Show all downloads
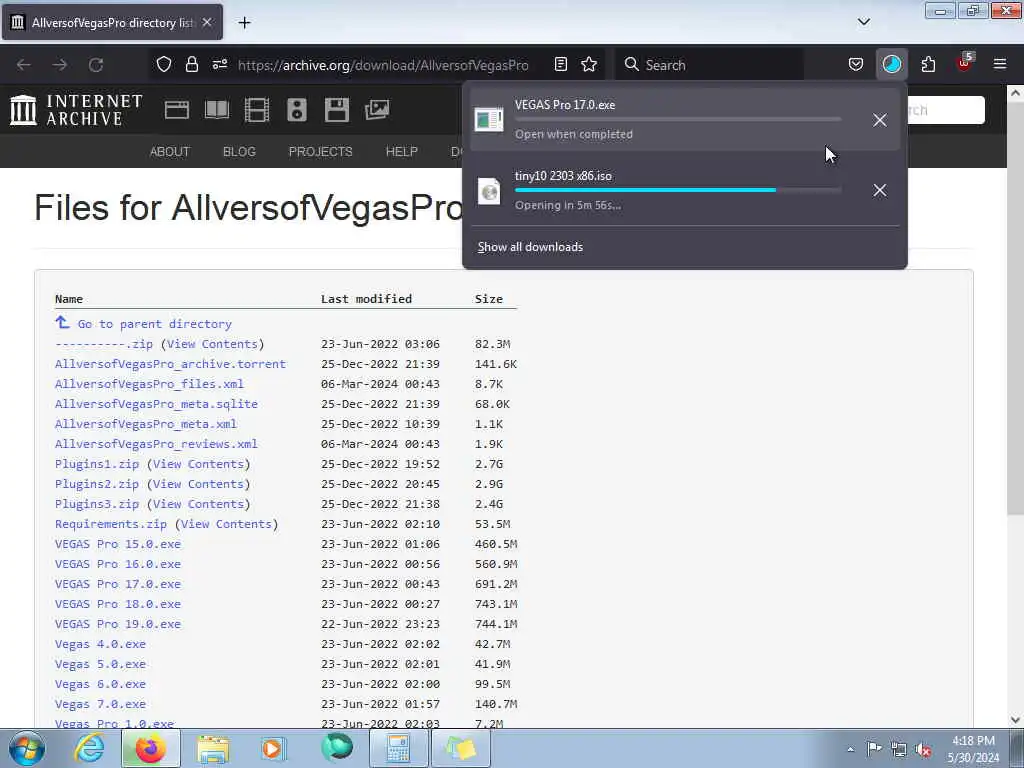1024x768 pixels. pyautogui.click(x=530, y=247)
